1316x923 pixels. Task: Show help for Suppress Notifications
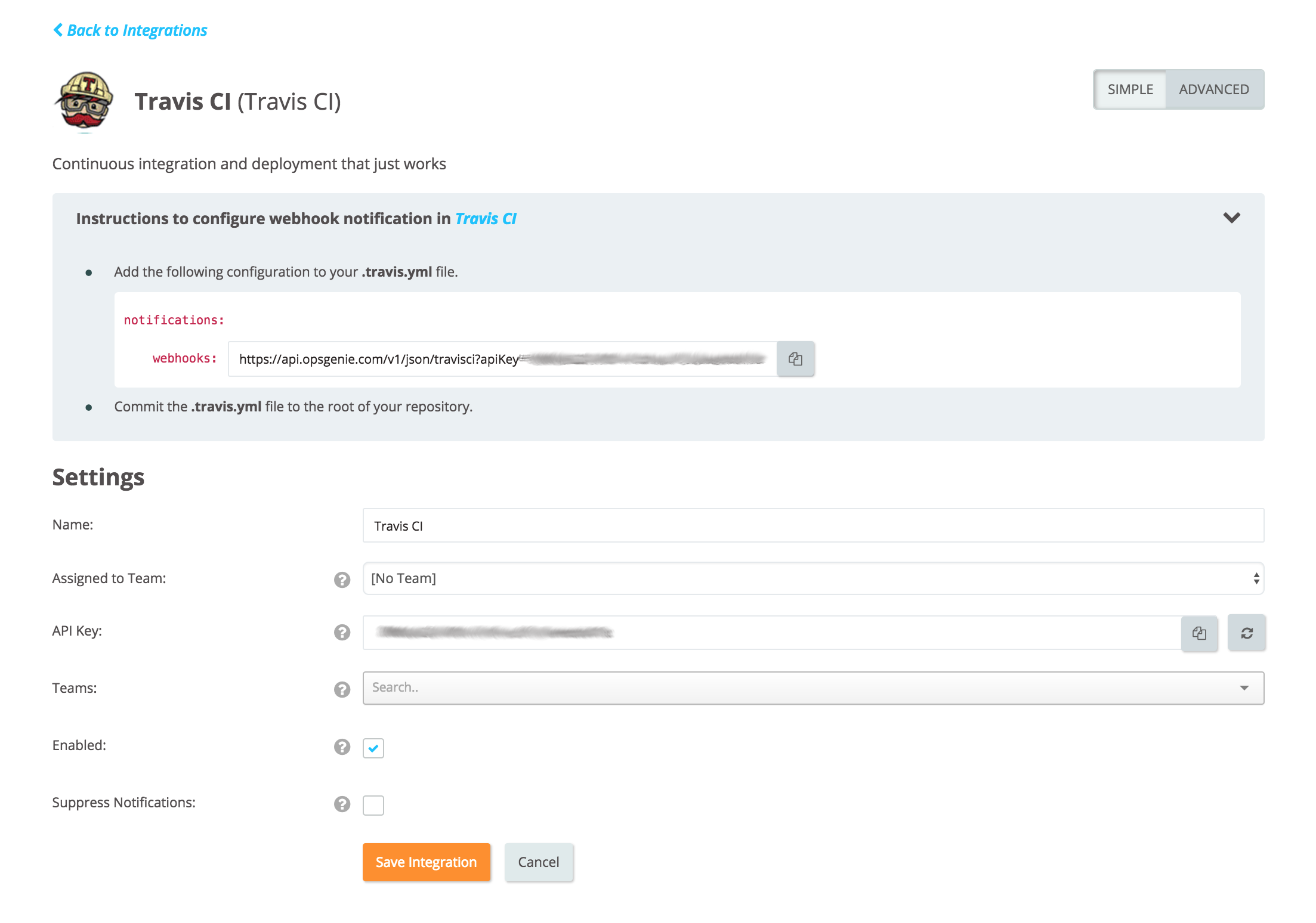[342, 804]
